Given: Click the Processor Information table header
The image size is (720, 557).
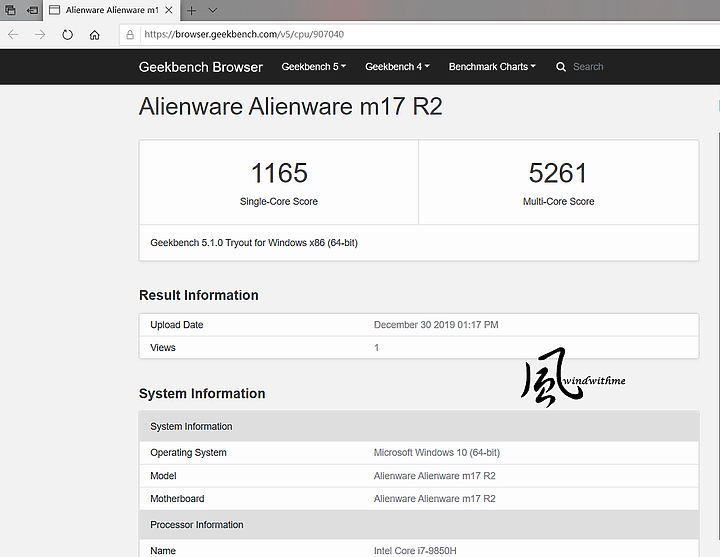Looking at the screenshot, I should [419, 525].
